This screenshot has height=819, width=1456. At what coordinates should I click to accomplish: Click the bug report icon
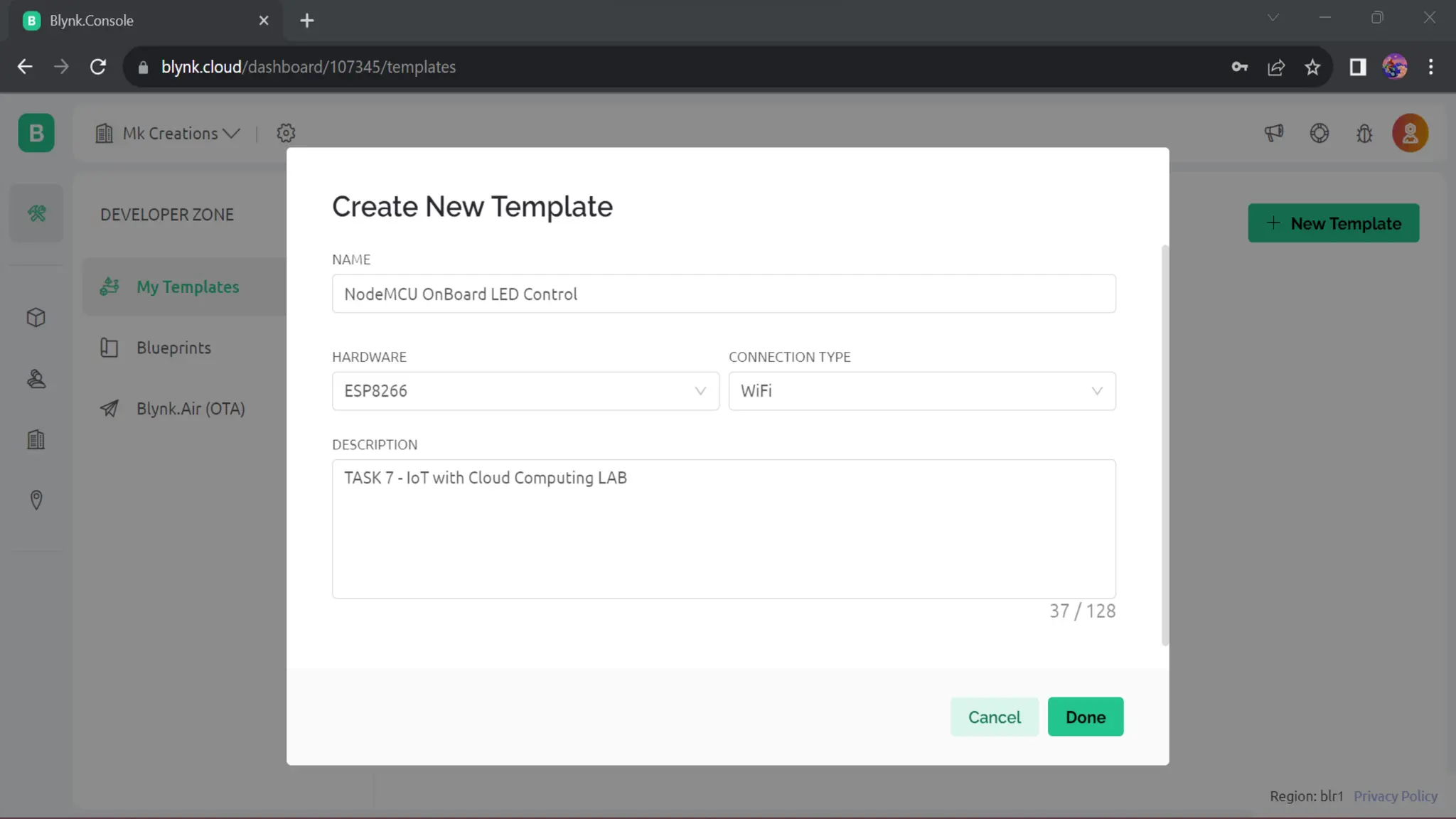[x=1364, y=133]
